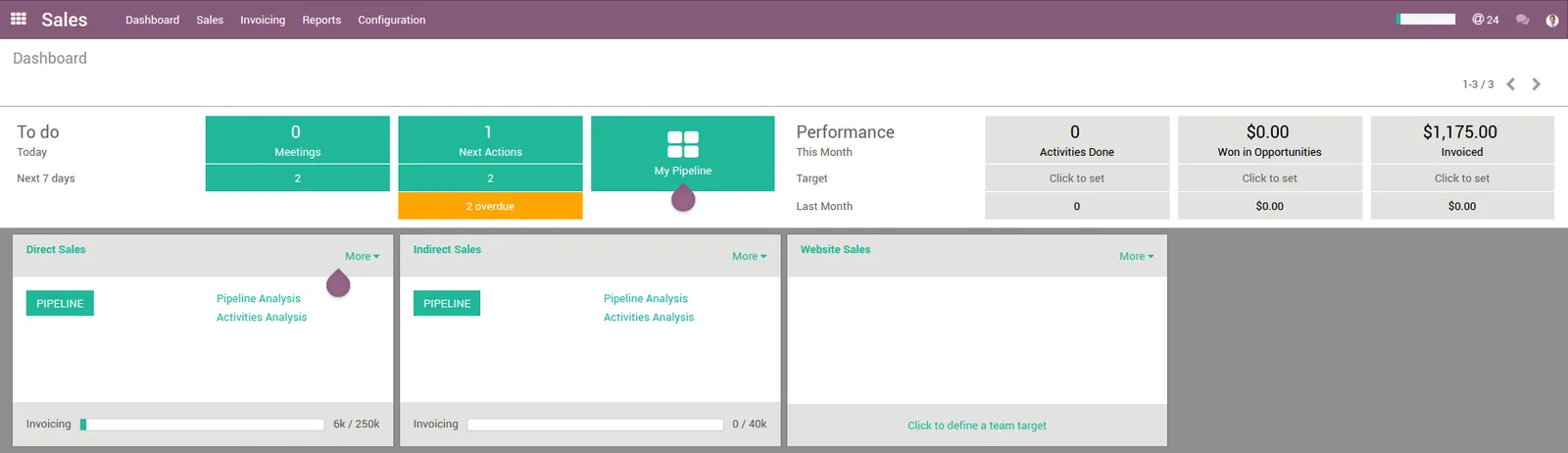Click last month Won in Opportunities $0.00
The width and height of the screenshot is (1568, 453).
(x=1269, y=206)
